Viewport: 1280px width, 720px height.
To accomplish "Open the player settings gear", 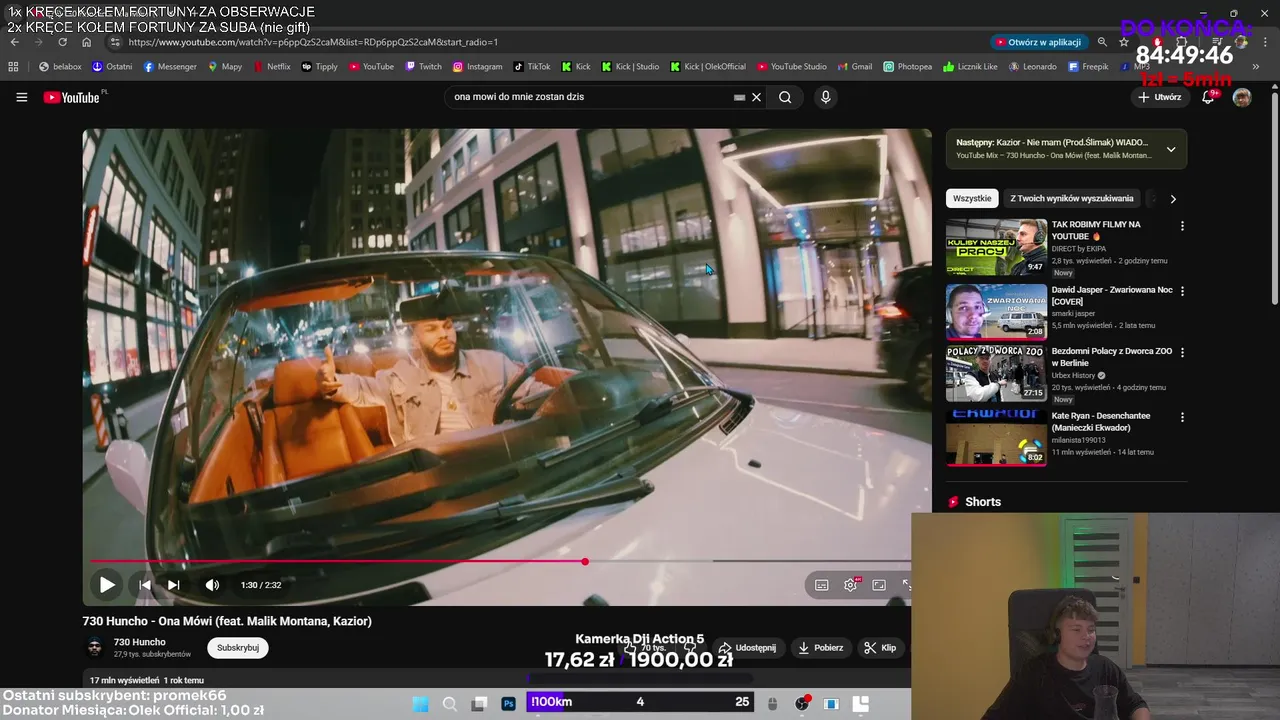I will point(851,585).
